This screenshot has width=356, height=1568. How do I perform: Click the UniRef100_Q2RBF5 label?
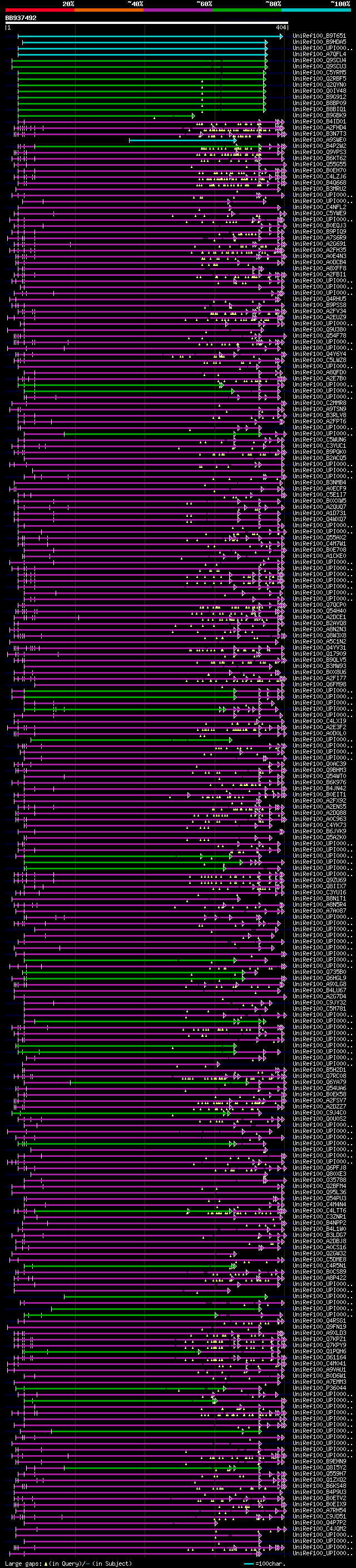[x=319, y=78]
